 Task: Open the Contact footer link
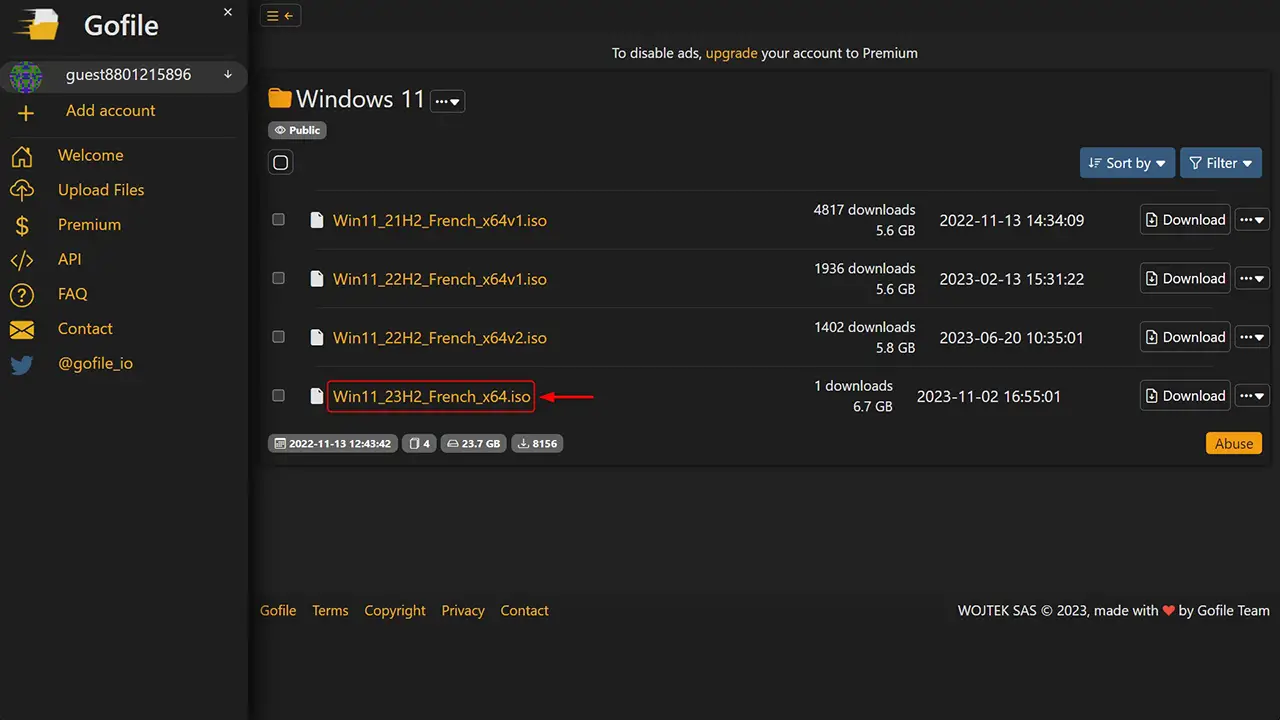pos(524,610)
